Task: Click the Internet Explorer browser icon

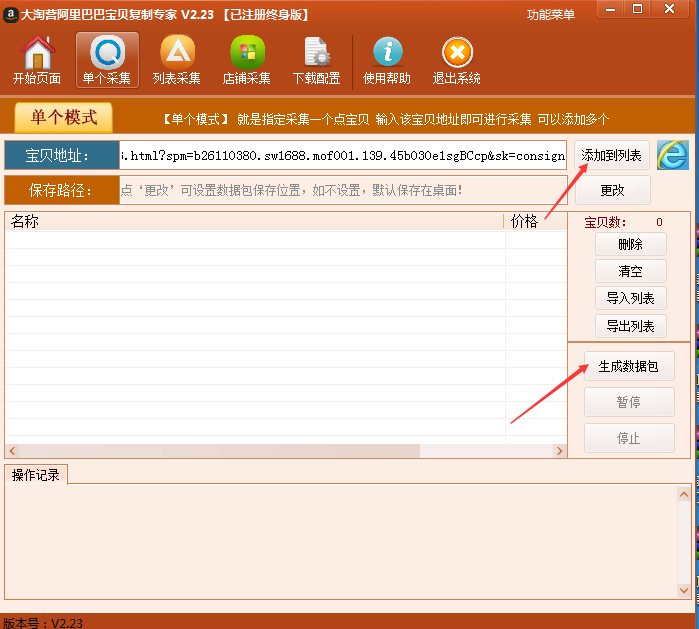Action: [x=672, y=155]
